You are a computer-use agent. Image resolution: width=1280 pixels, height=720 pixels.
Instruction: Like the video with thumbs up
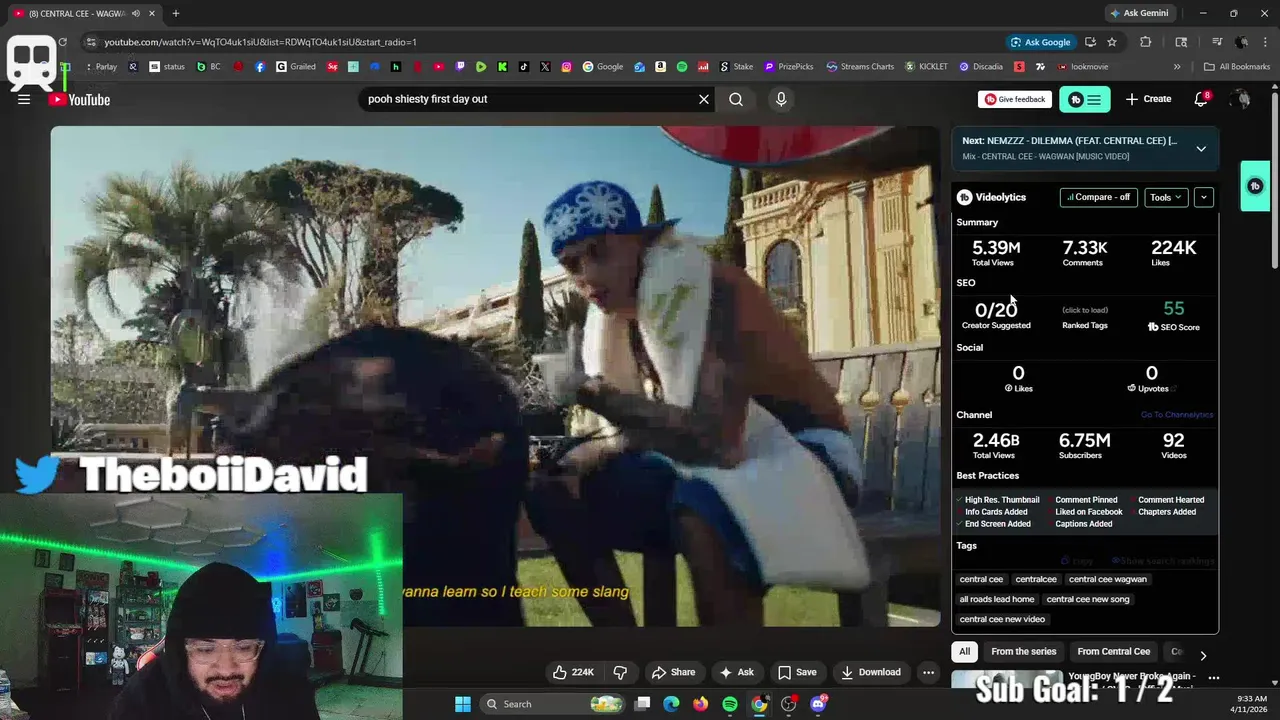point(573,672)
